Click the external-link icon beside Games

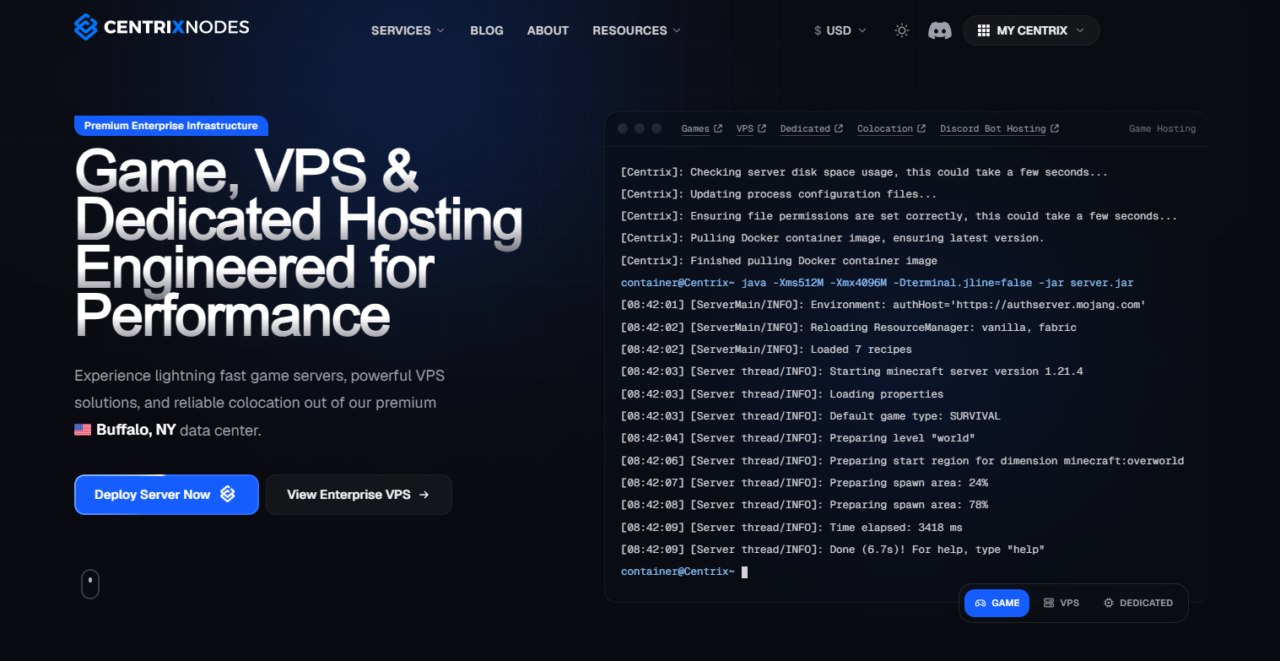pos(717,129)
